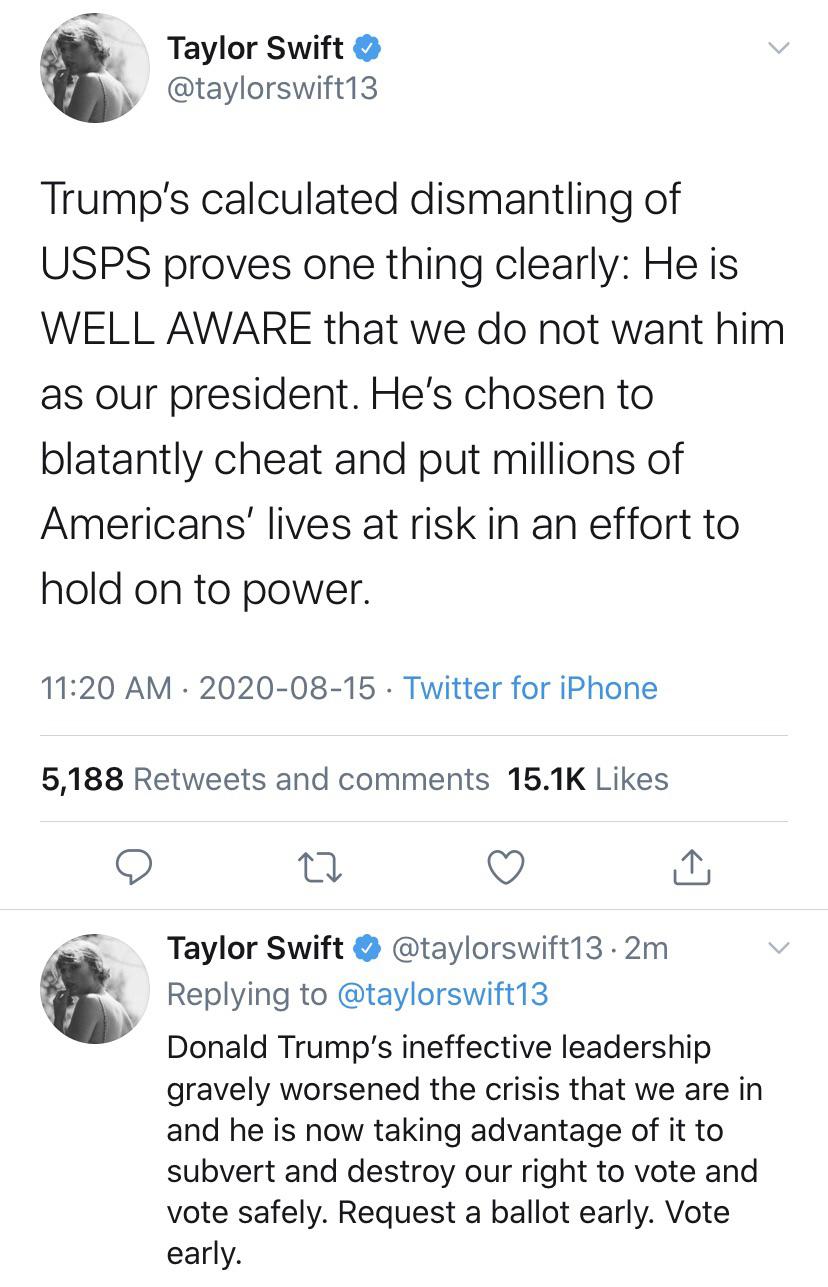
Task: Tap verified badge on main tweet header
Action: coord(365,48)
